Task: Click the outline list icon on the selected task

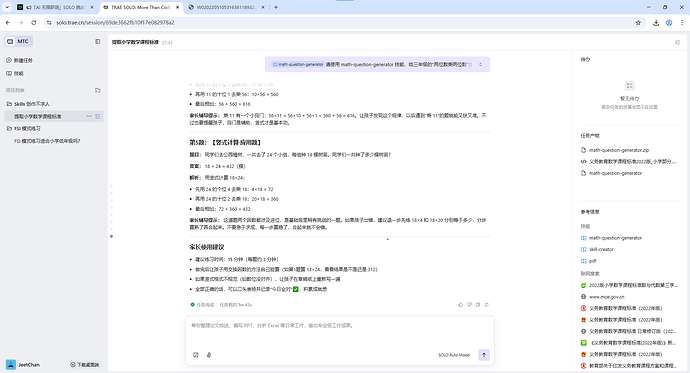Action: pos(98,117)
